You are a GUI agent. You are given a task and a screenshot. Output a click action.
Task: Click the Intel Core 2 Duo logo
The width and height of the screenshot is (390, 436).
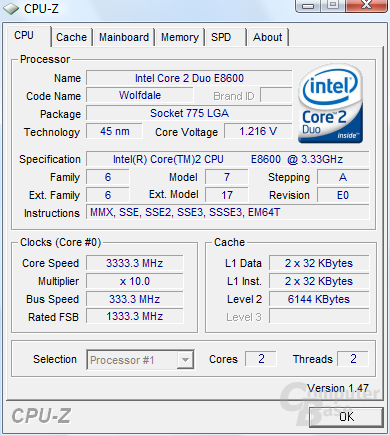[x=330, y=103]
